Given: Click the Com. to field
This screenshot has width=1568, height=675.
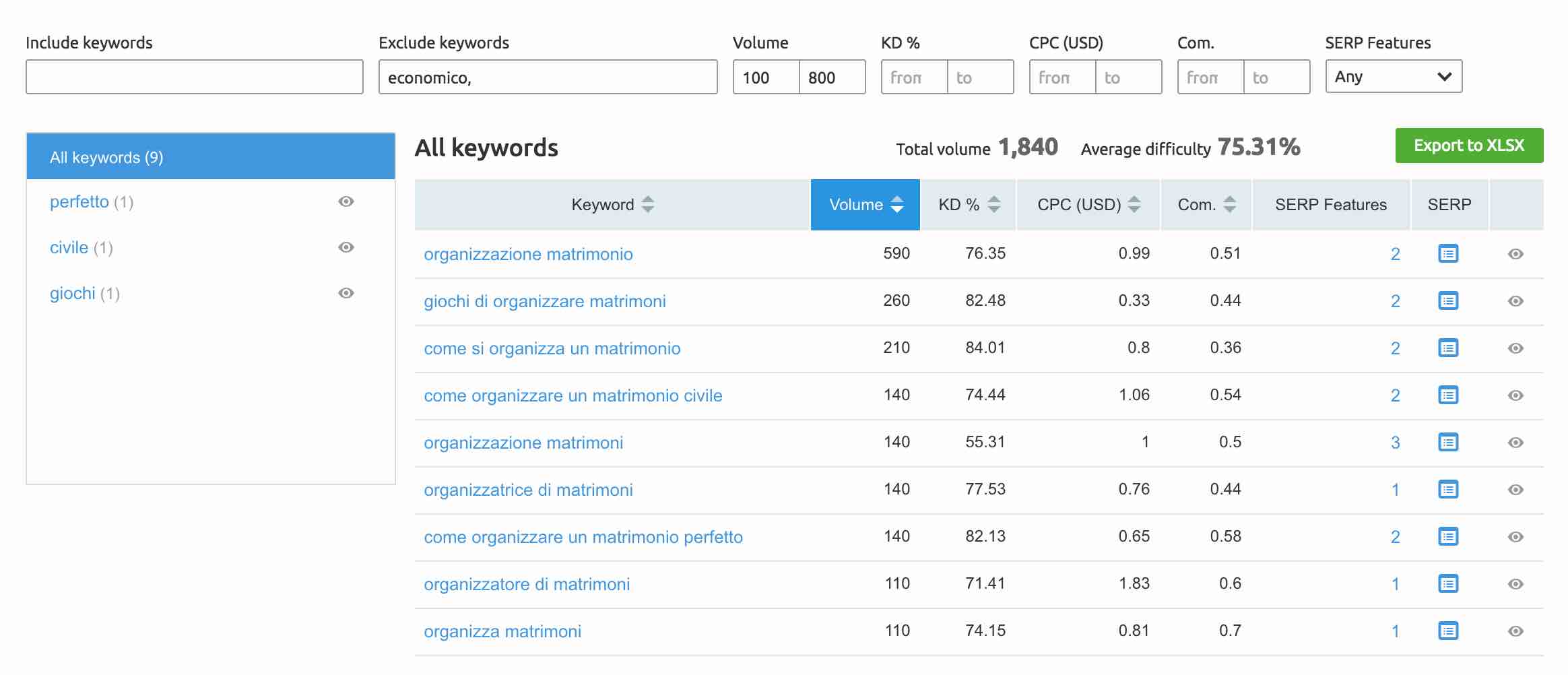Looking at the screenshot, I should click(1277, 77).
